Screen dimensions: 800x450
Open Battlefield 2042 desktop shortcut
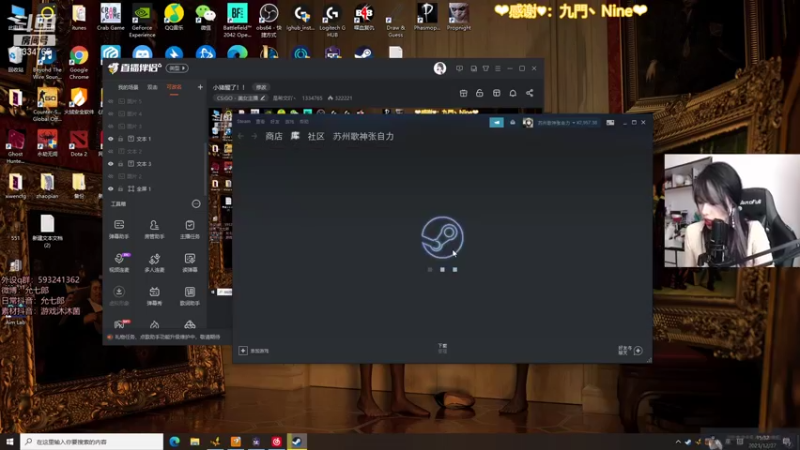click(x=237, y=20)
